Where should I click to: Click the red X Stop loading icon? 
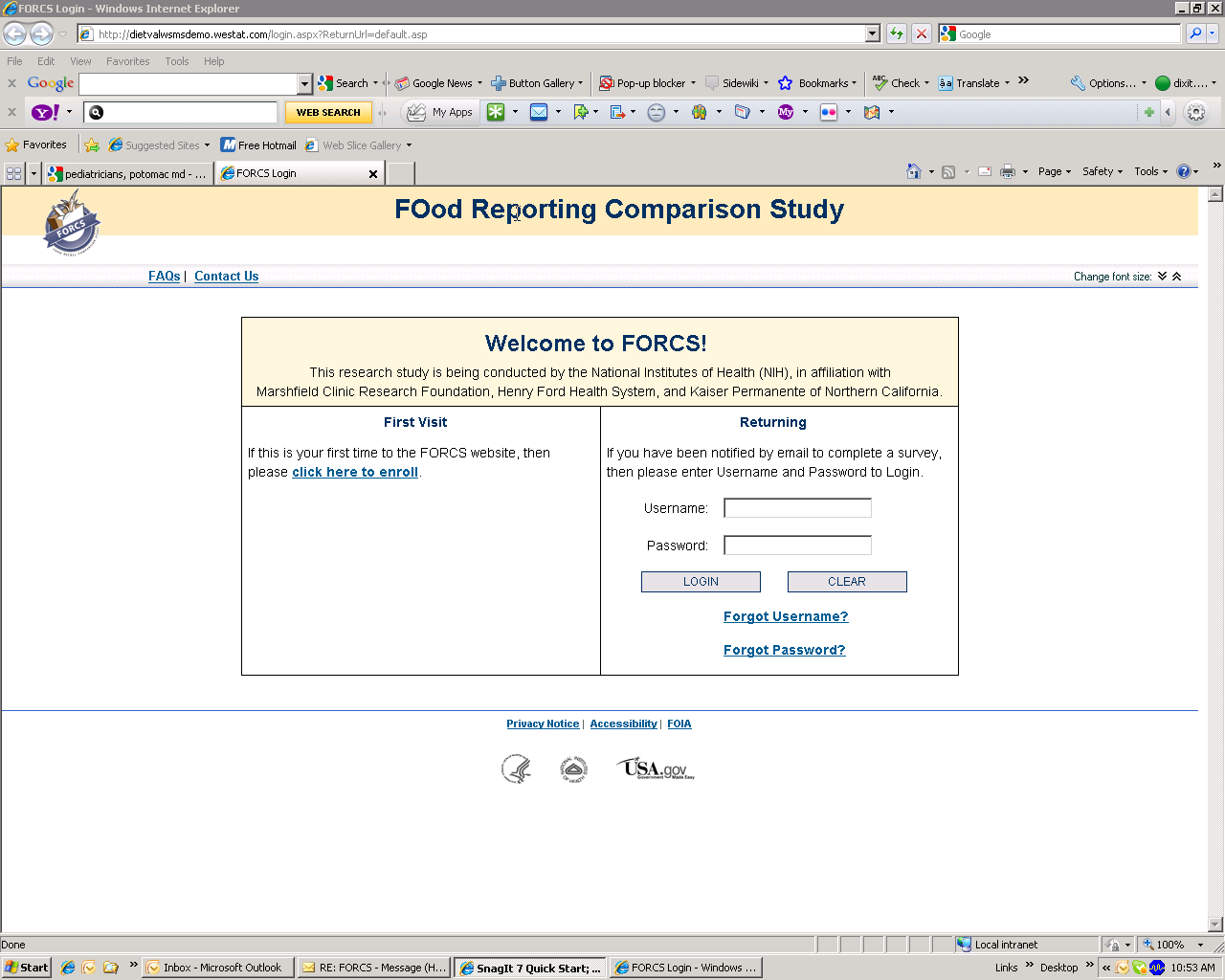tap(921, 34)
